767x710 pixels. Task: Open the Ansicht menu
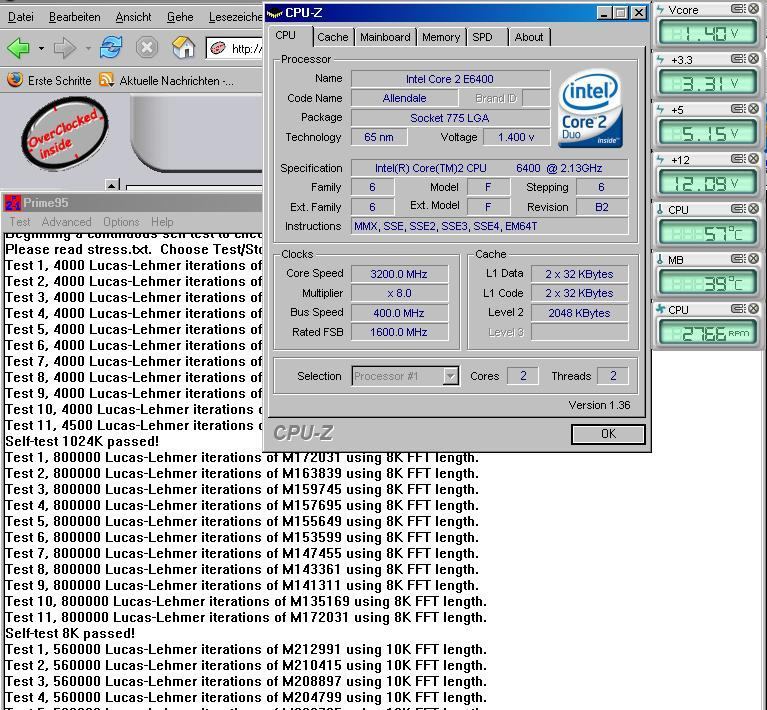133,17
